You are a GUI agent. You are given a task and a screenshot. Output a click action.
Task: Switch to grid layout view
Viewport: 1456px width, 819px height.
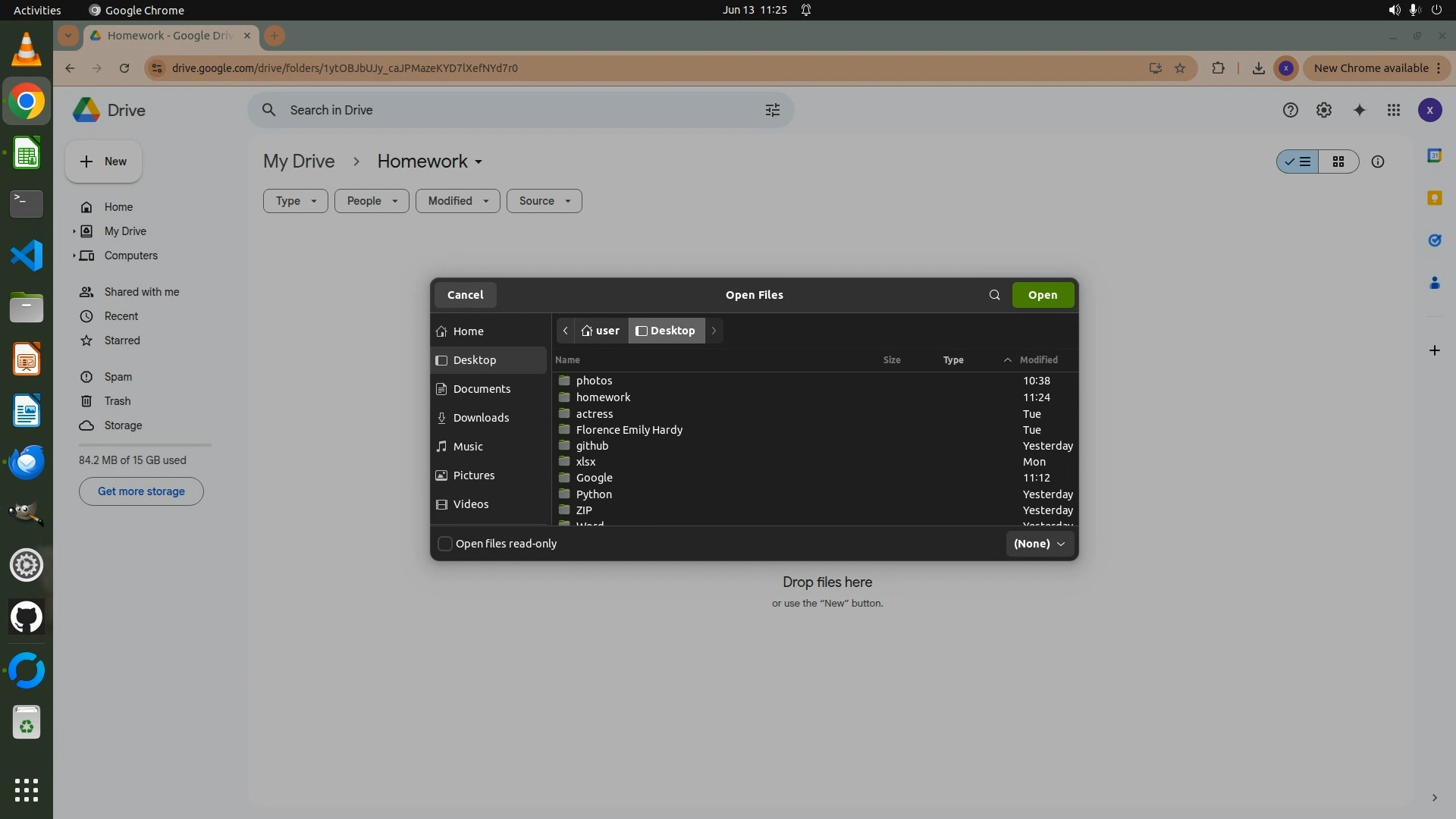click(x=1338, y=162)
